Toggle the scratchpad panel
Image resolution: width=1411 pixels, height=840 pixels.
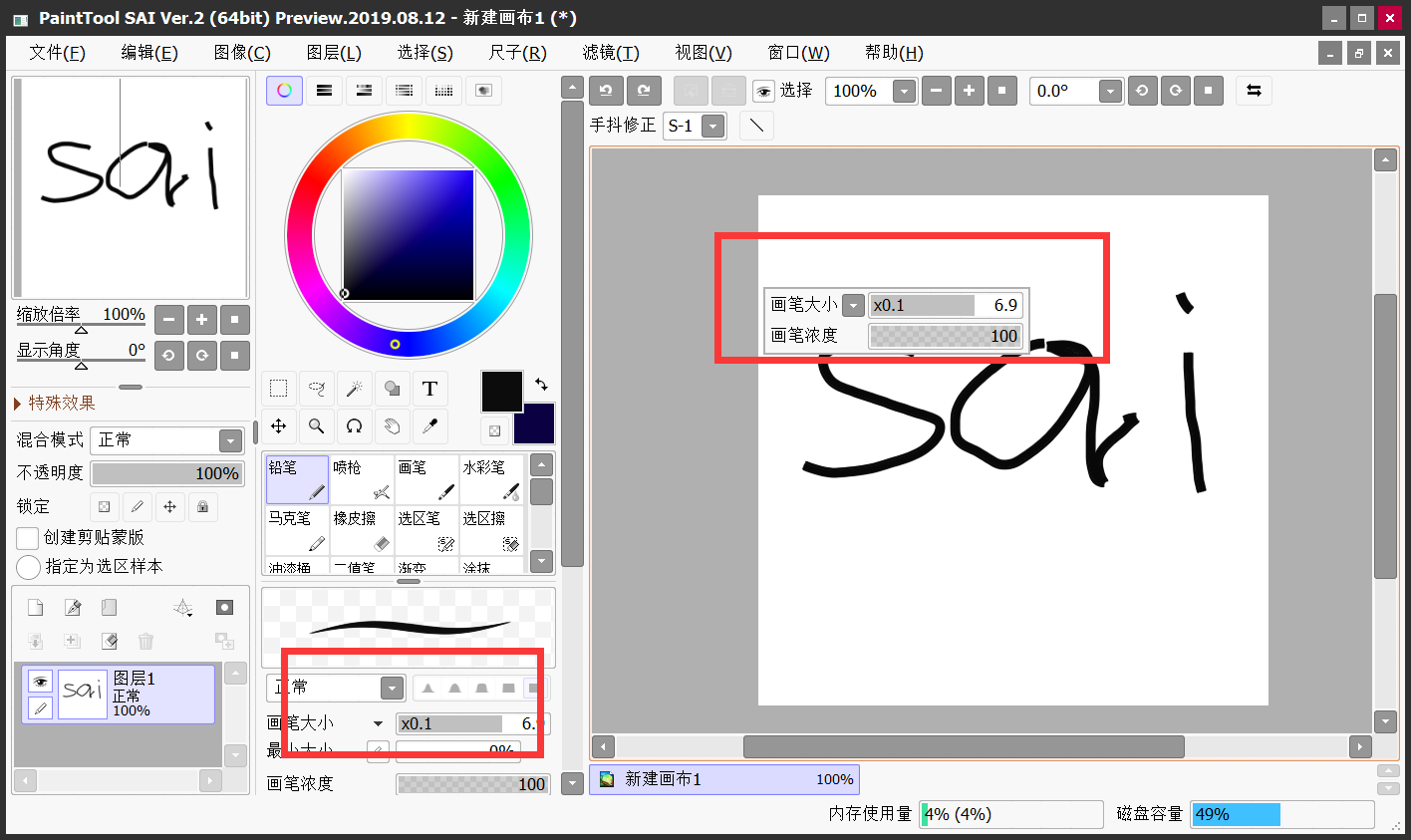point(483,91)
